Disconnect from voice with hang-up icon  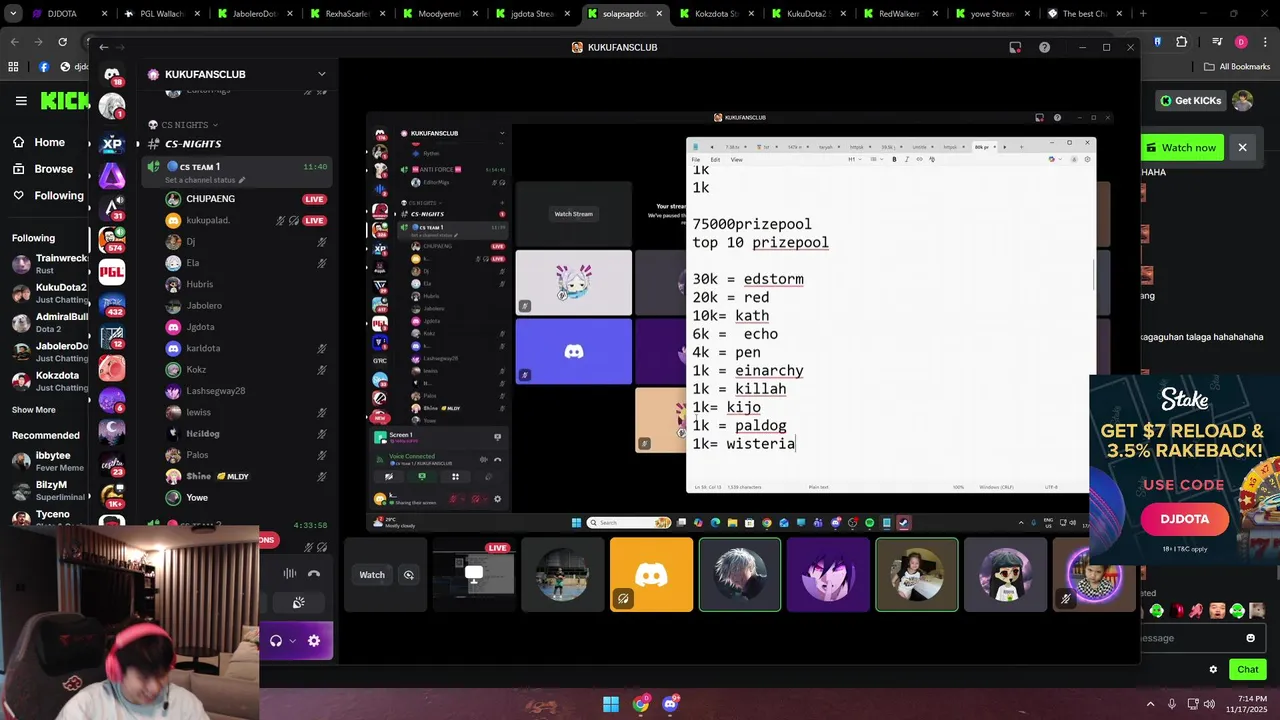click(314, 574)
